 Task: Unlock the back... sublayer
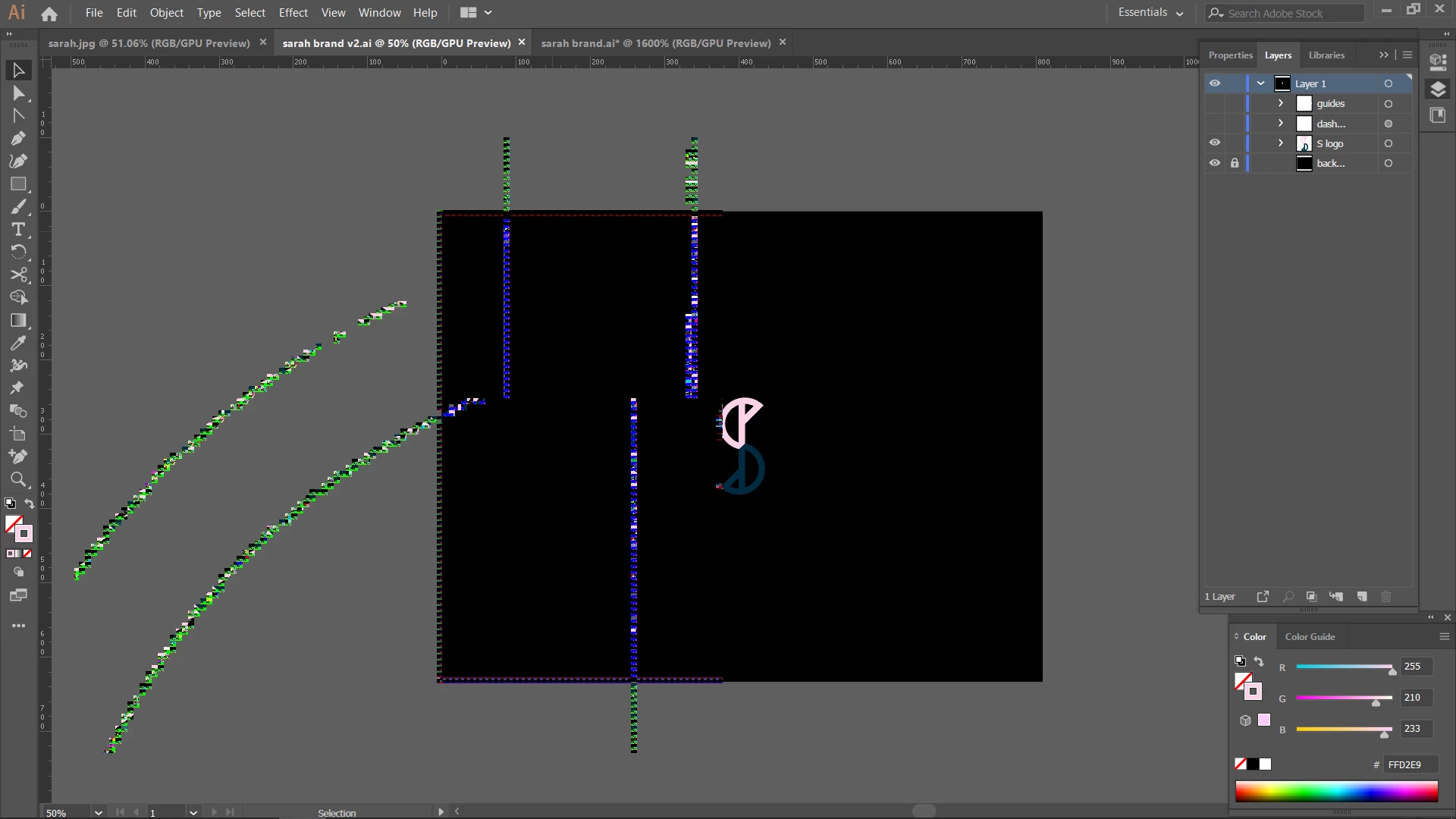pos(1235,163)
